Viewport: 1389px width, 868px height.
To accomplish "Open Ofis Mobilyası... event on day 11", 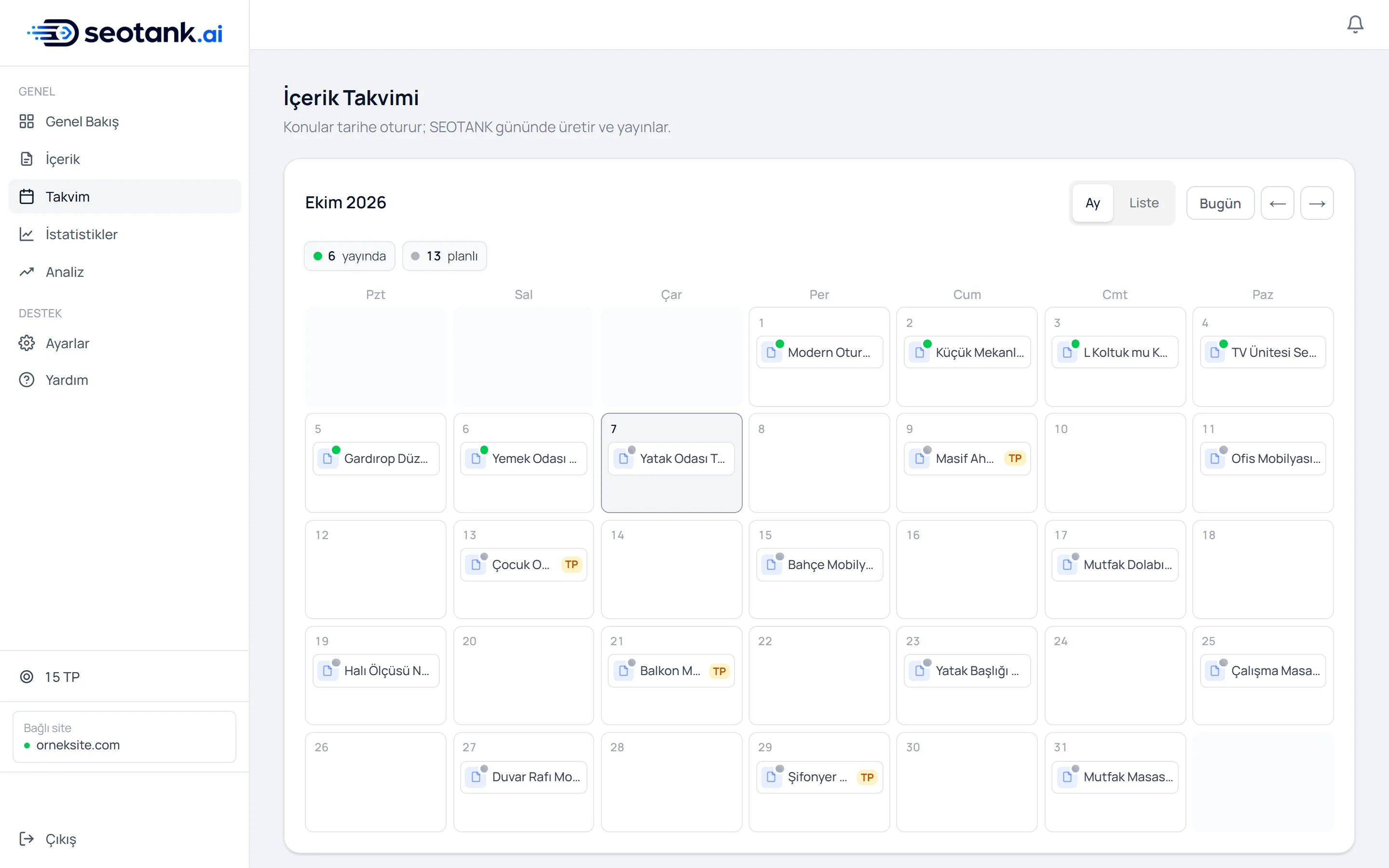I will (1263, 459).
